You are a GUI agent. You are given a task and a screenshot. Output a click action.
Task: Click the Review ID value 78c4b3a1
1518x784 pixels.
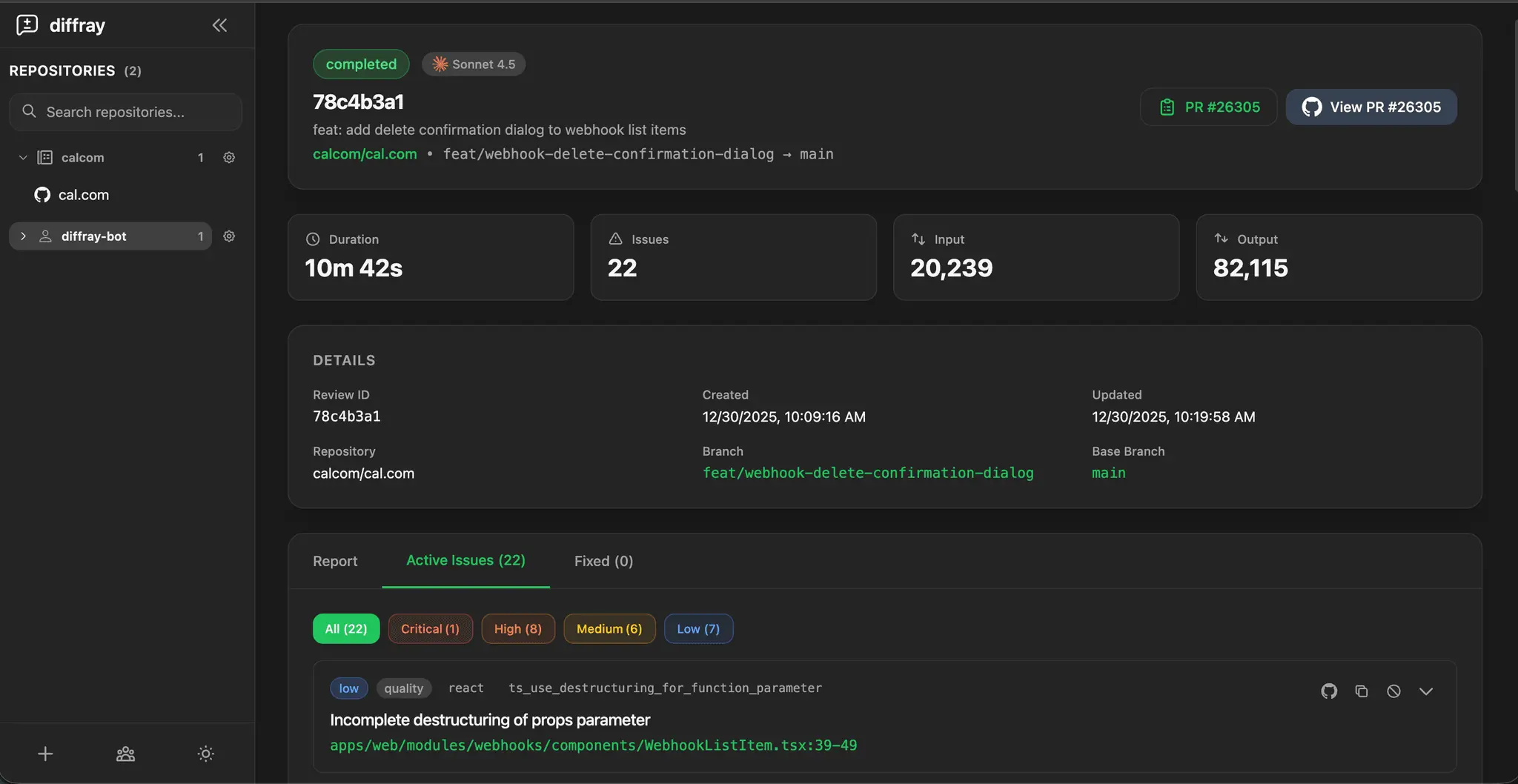347,416
